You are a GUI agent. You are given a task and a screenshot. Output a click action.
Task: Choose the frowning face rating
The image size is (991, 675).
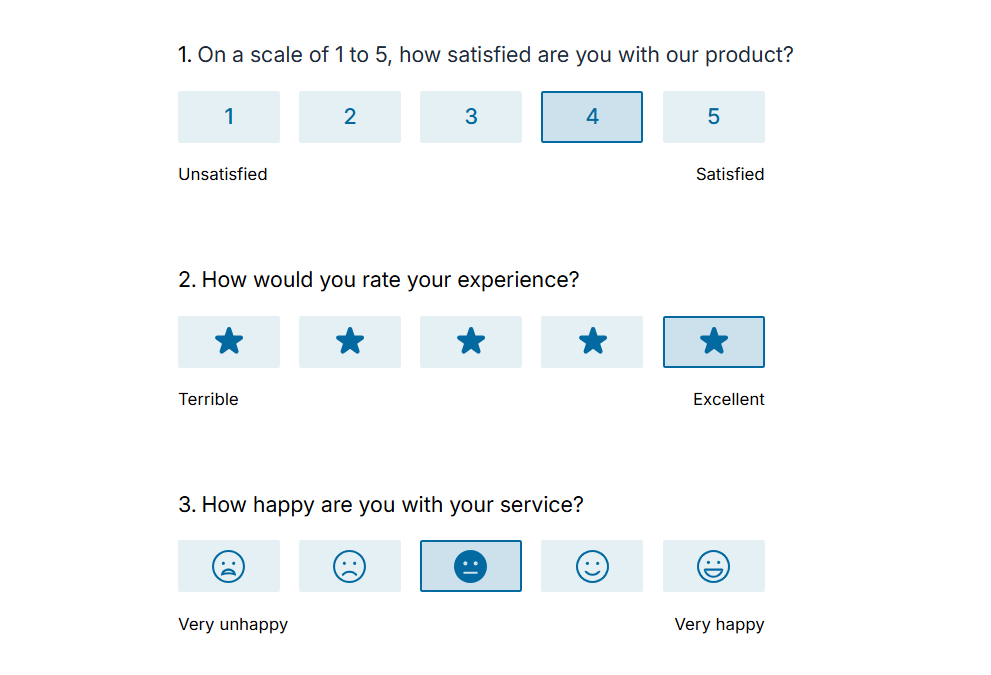(350, 567)
